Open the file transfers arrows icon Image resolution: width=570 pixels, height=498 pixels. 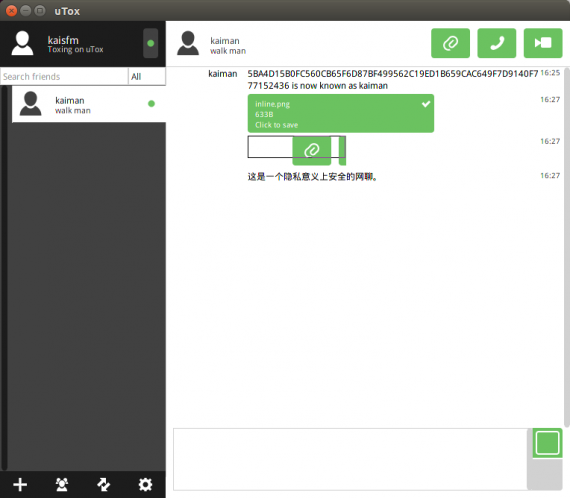[x=104, y=484]
